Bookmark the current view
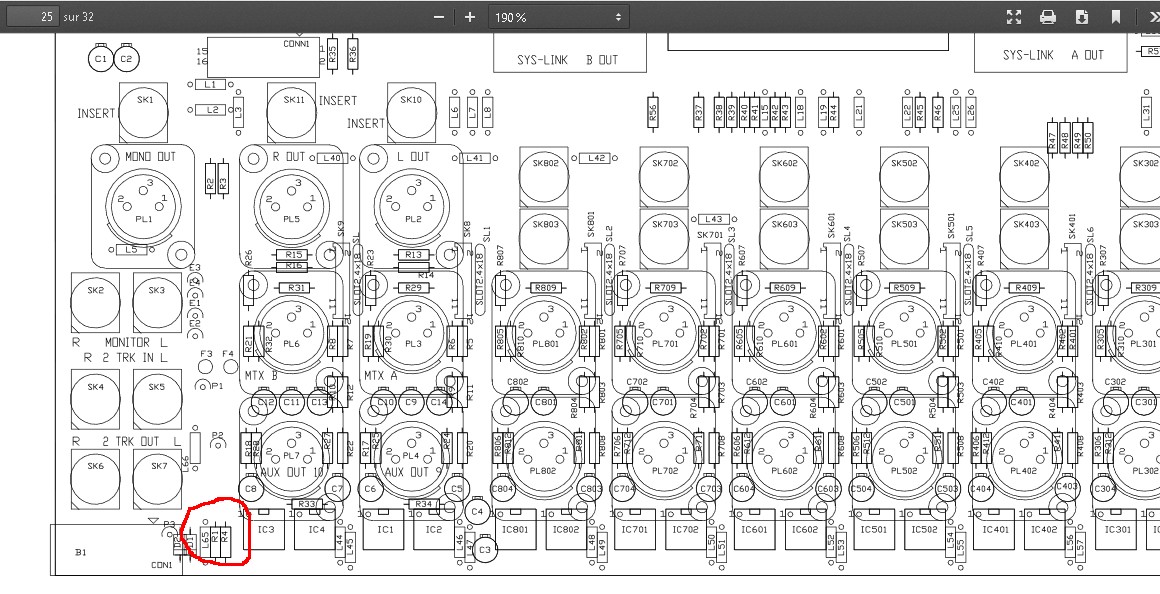 click(x=1115, y=17)
